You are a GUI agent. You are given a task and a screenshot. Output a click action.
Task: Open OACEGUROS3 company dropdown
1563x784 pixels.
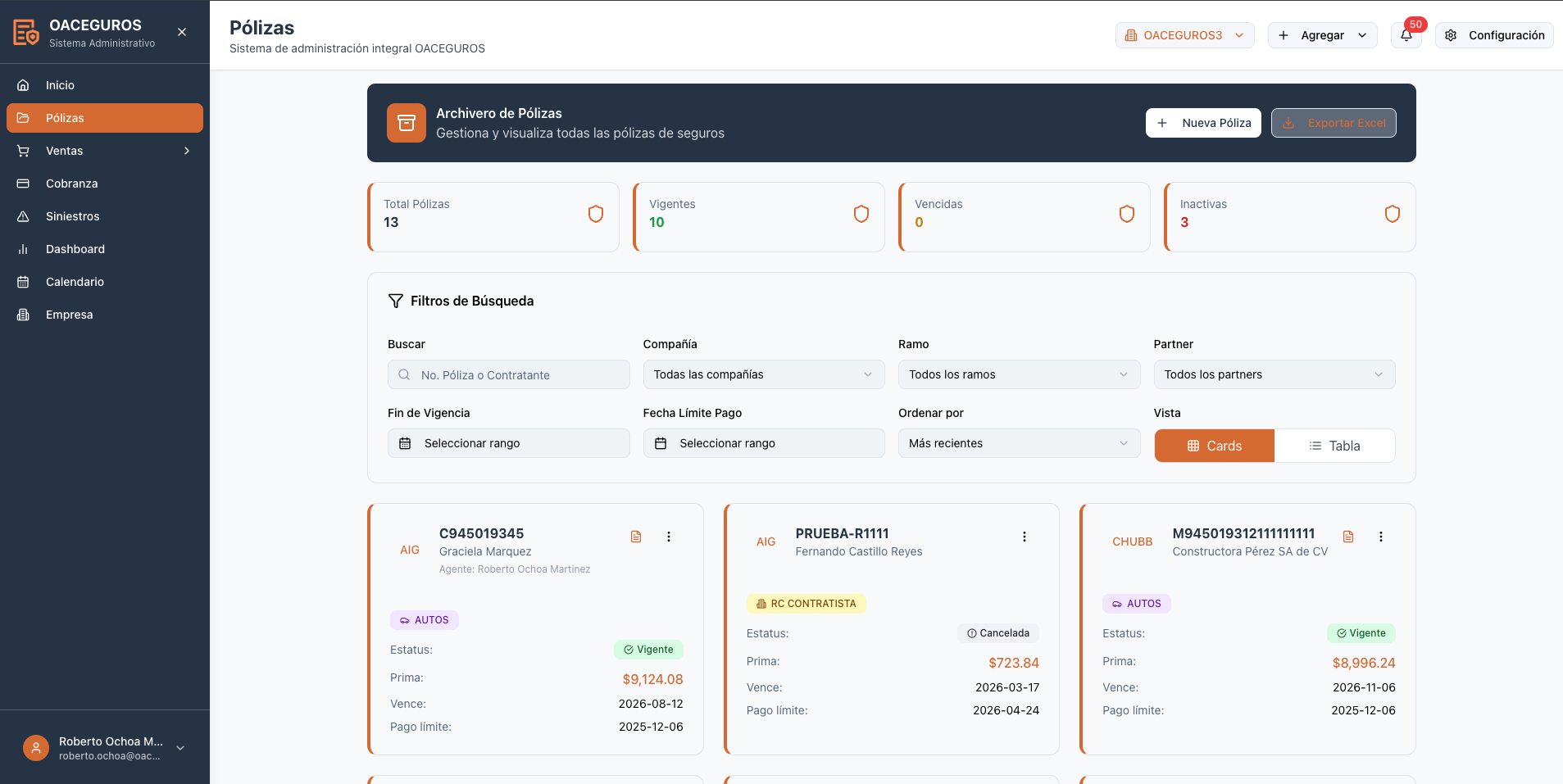1184,35
